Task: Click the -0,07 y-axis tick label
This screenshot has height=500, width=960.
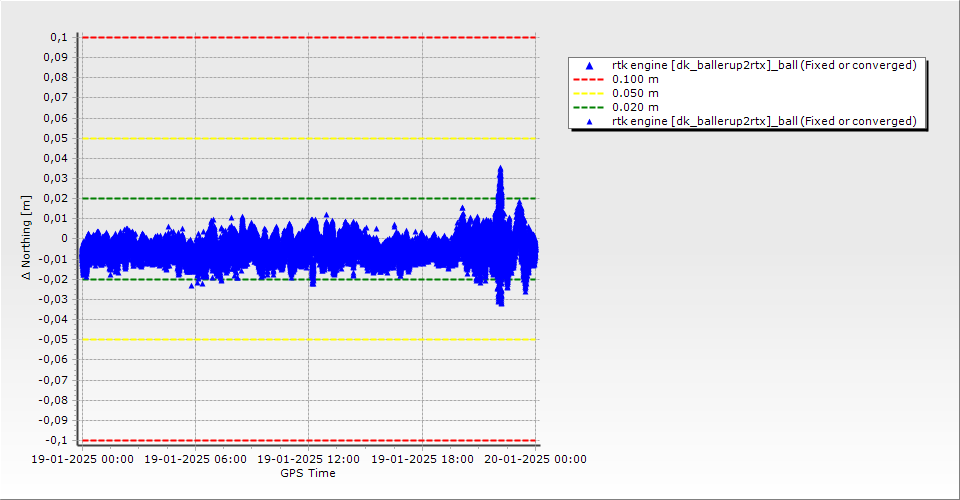Action: 53,380
